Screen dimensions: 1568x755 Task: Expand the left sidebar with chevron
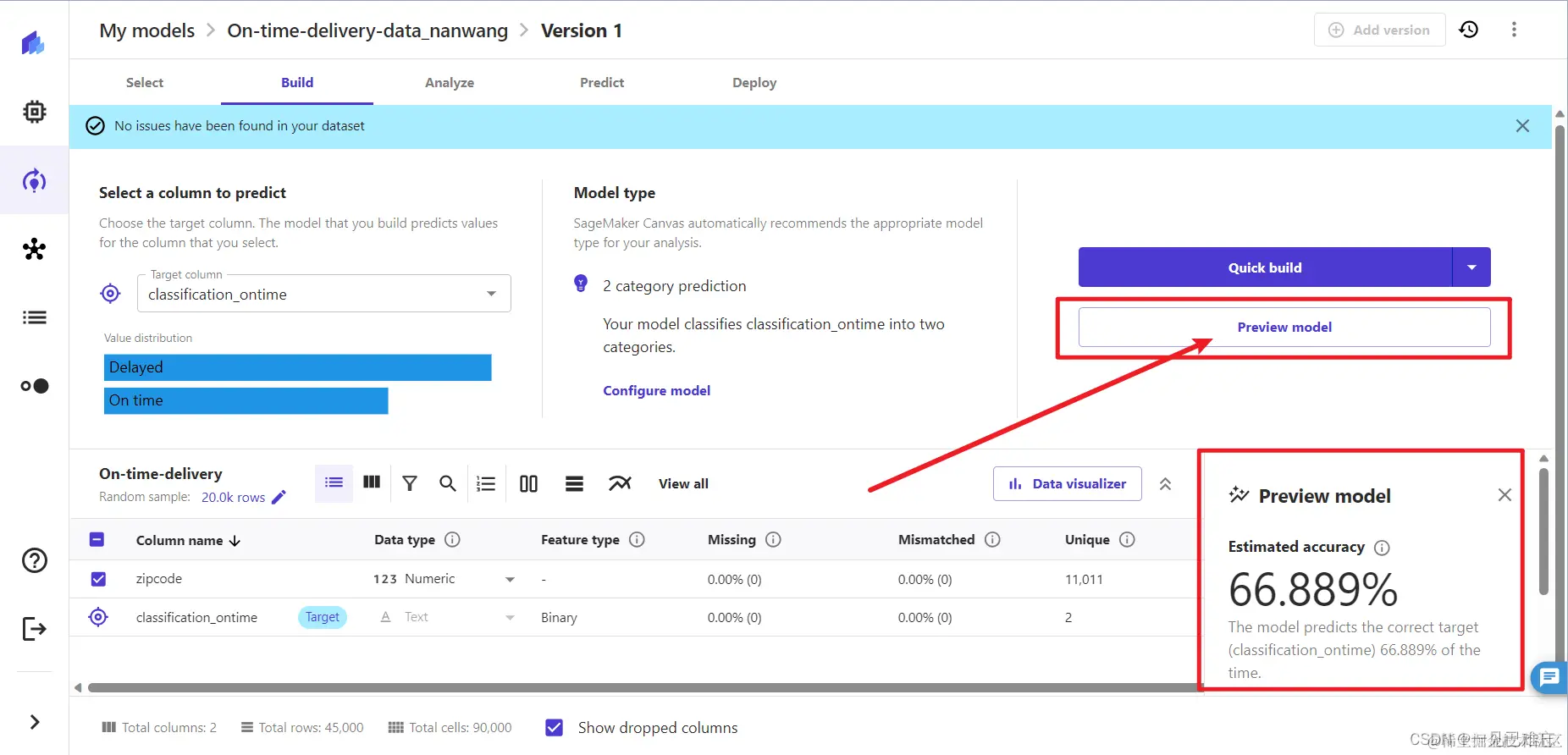click(x=35, y=722)
